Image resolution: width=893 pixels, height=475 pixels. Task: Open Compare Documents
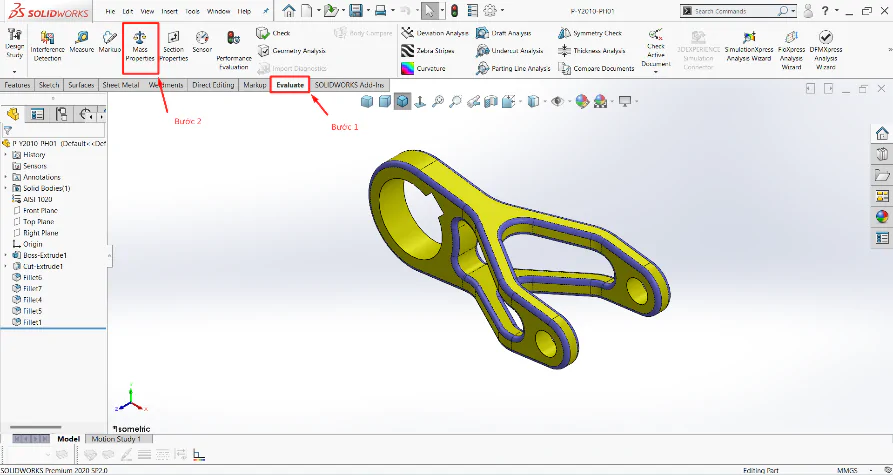coord(596,68)
